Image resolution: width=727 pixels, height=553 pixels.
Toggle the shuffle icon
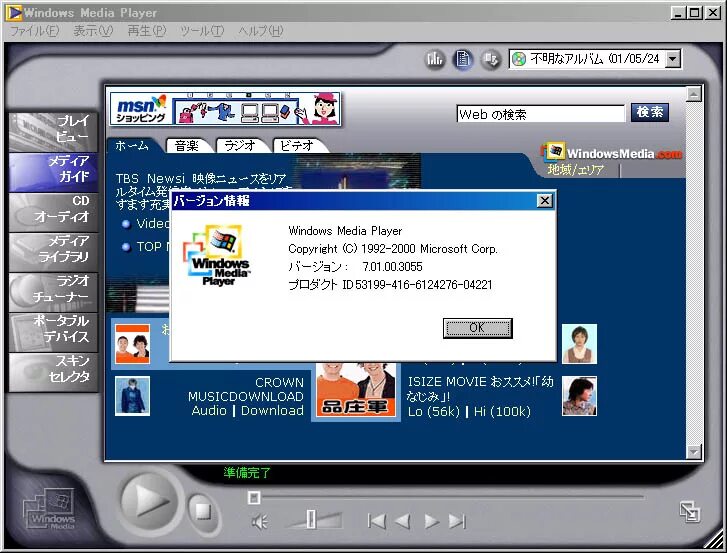pos(490,59)
